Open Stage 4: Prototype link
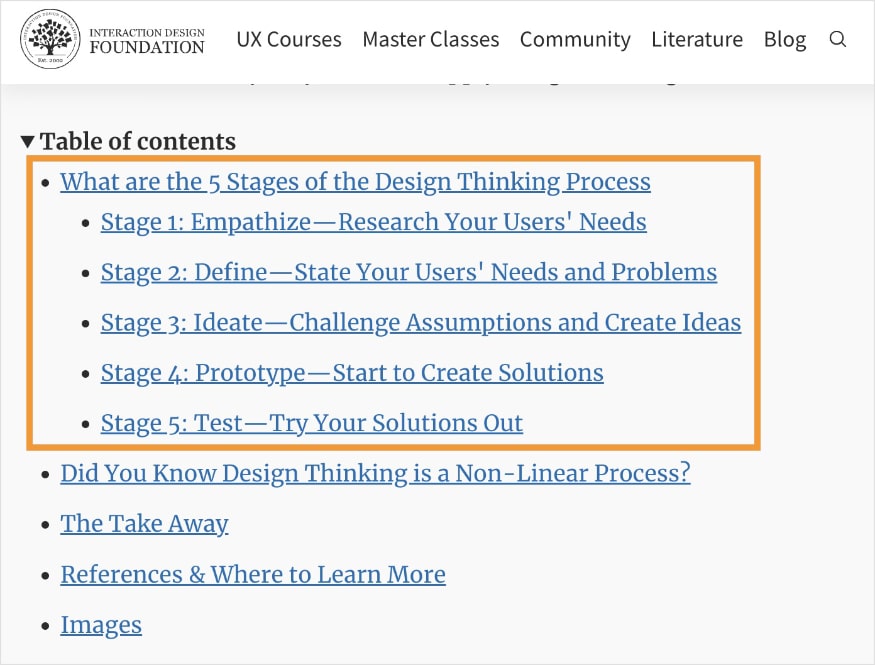This screenshot has width=875, height=665. 352,373
